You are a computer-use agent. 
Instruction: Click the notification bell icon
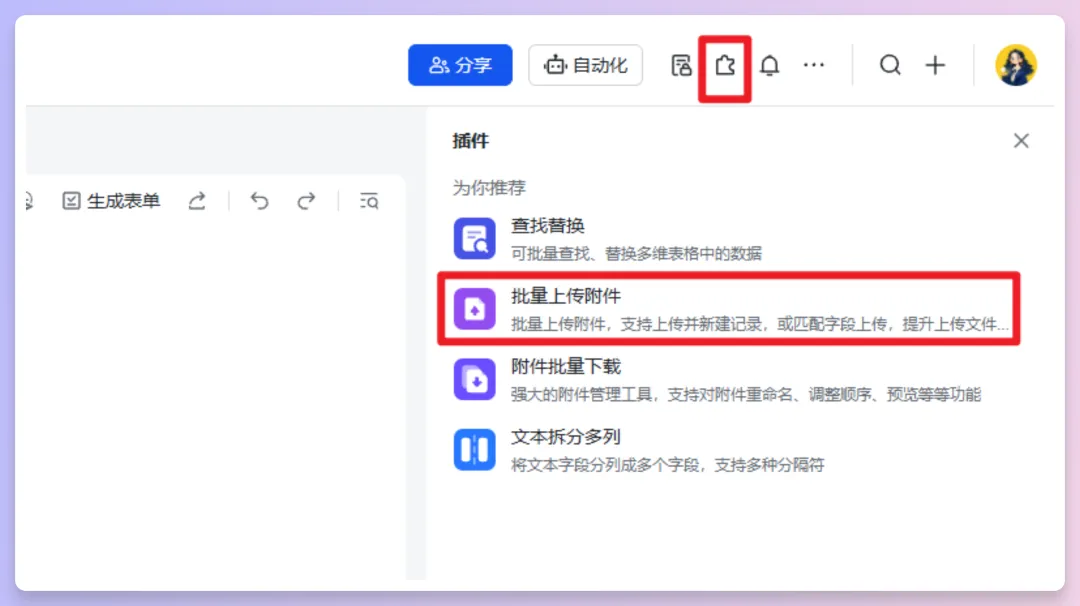coord(770,64)
